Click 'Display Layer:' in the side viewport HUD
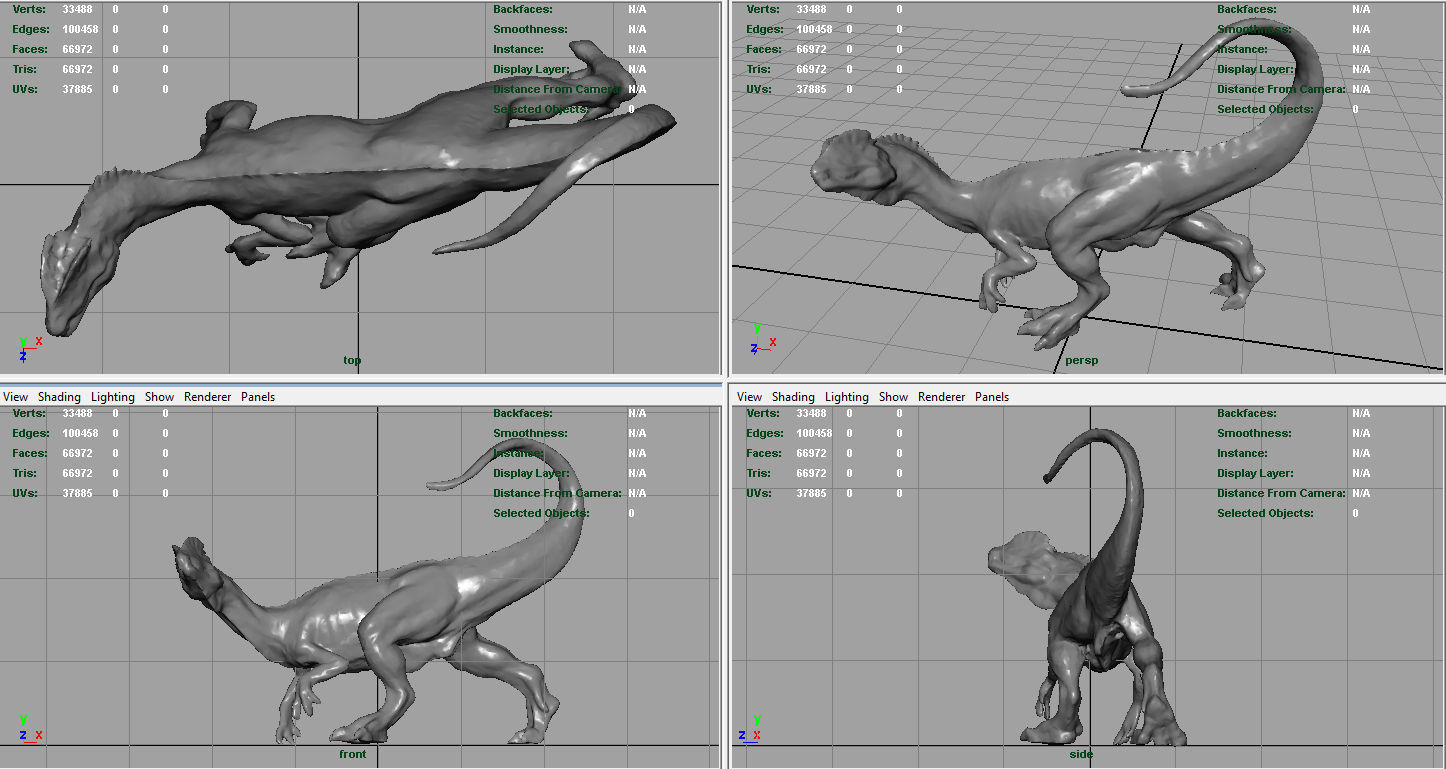1446x769 pixels. (x=1255, y=473)
